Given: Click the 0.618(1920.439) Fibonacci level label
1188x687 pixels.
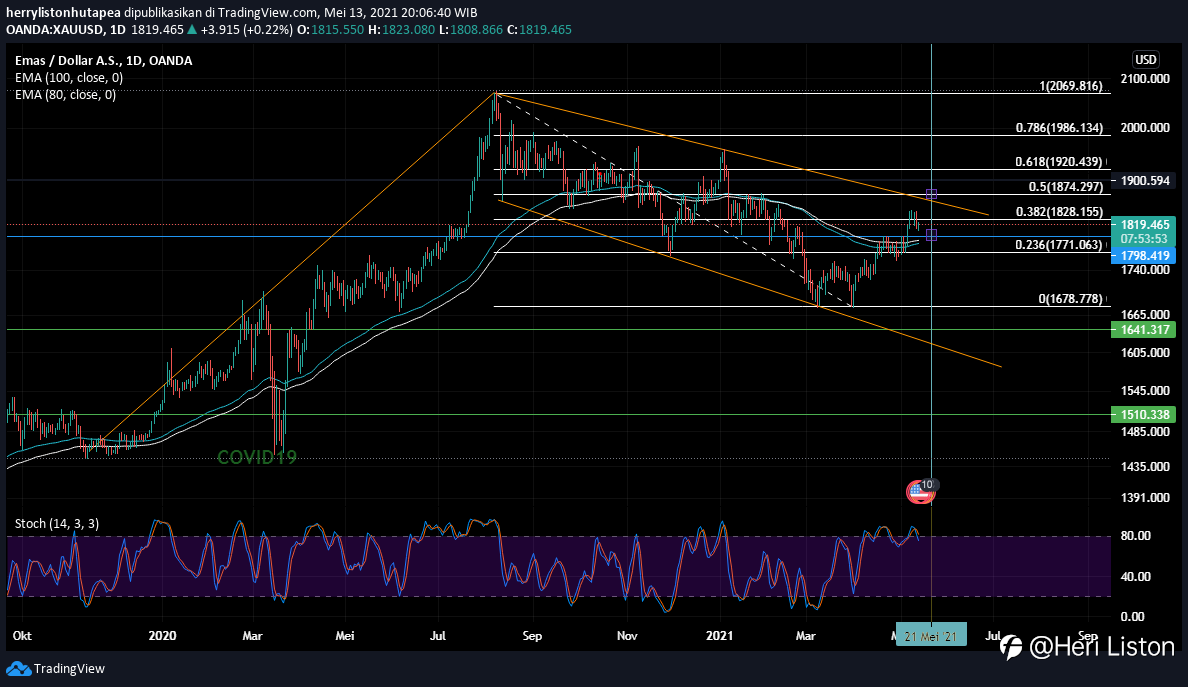Looking at the screenshot, I should (1059, 162).
